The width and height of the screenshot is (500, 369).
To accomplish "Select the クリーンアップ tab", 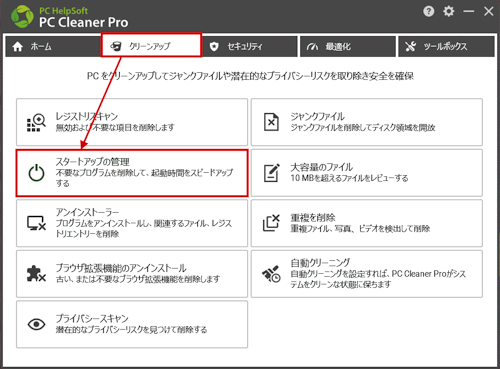I will pos(151,45).
